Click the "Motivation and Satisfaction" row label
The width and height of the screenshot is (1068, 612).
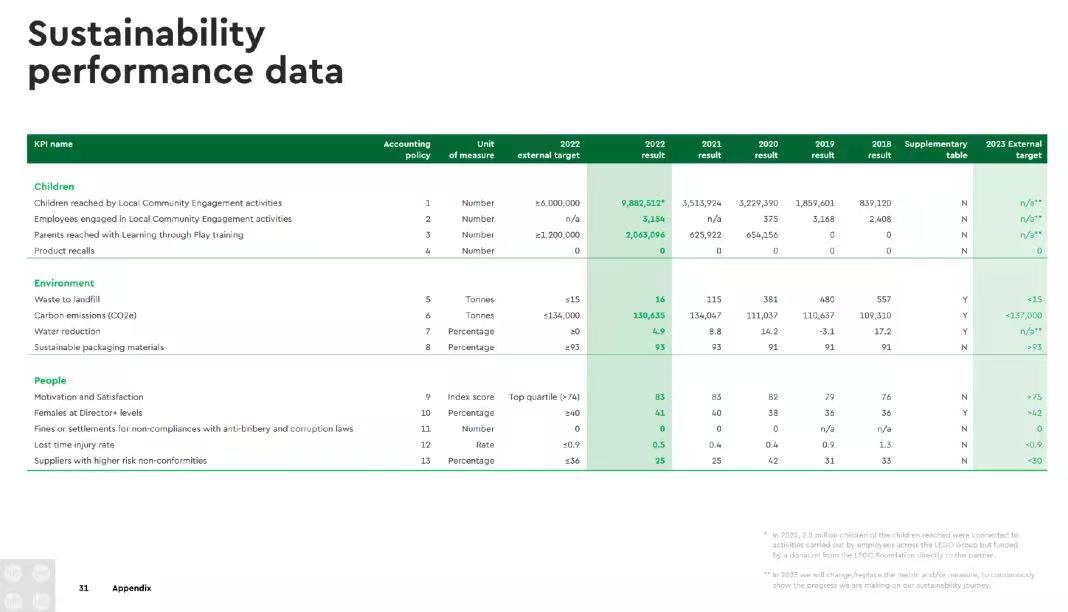click(88, 397)
